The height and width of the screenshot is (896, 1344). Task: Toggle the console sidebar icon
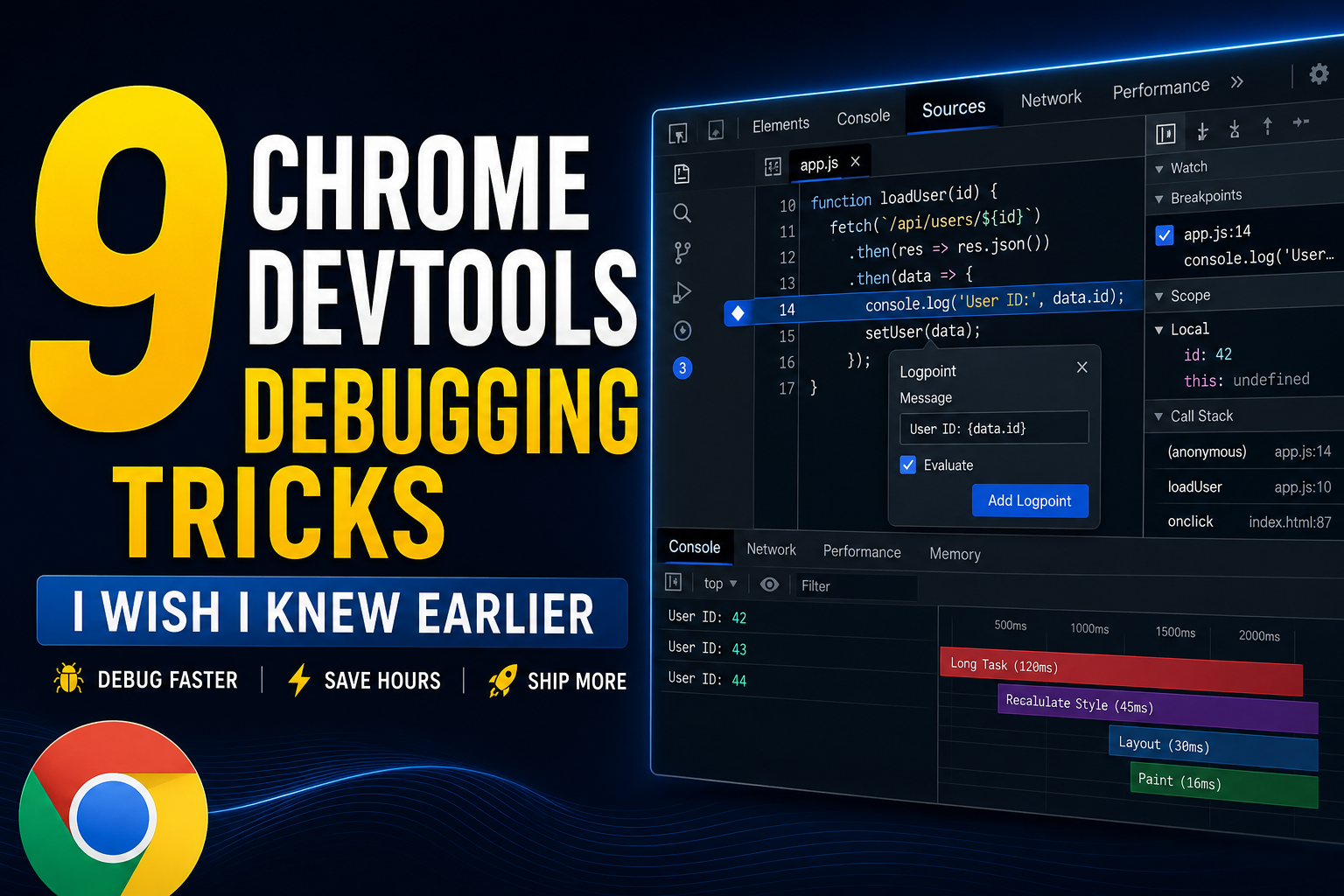tap(673, 582)
